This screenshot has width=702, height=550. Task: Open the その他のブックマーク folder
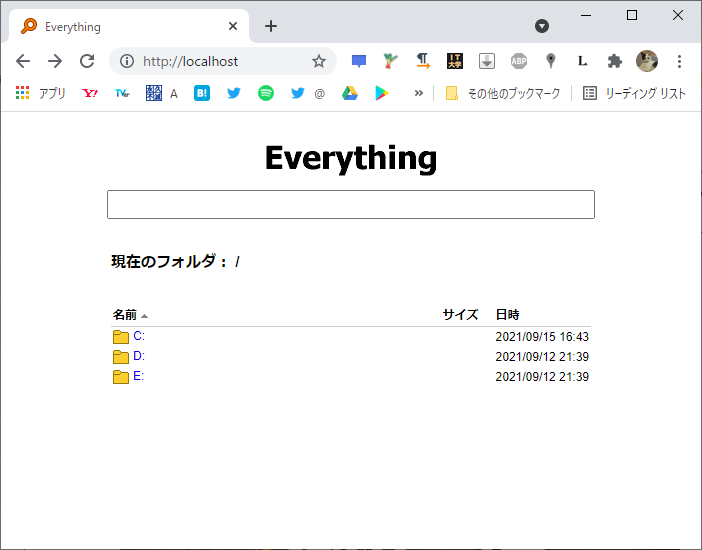[503, 93]
